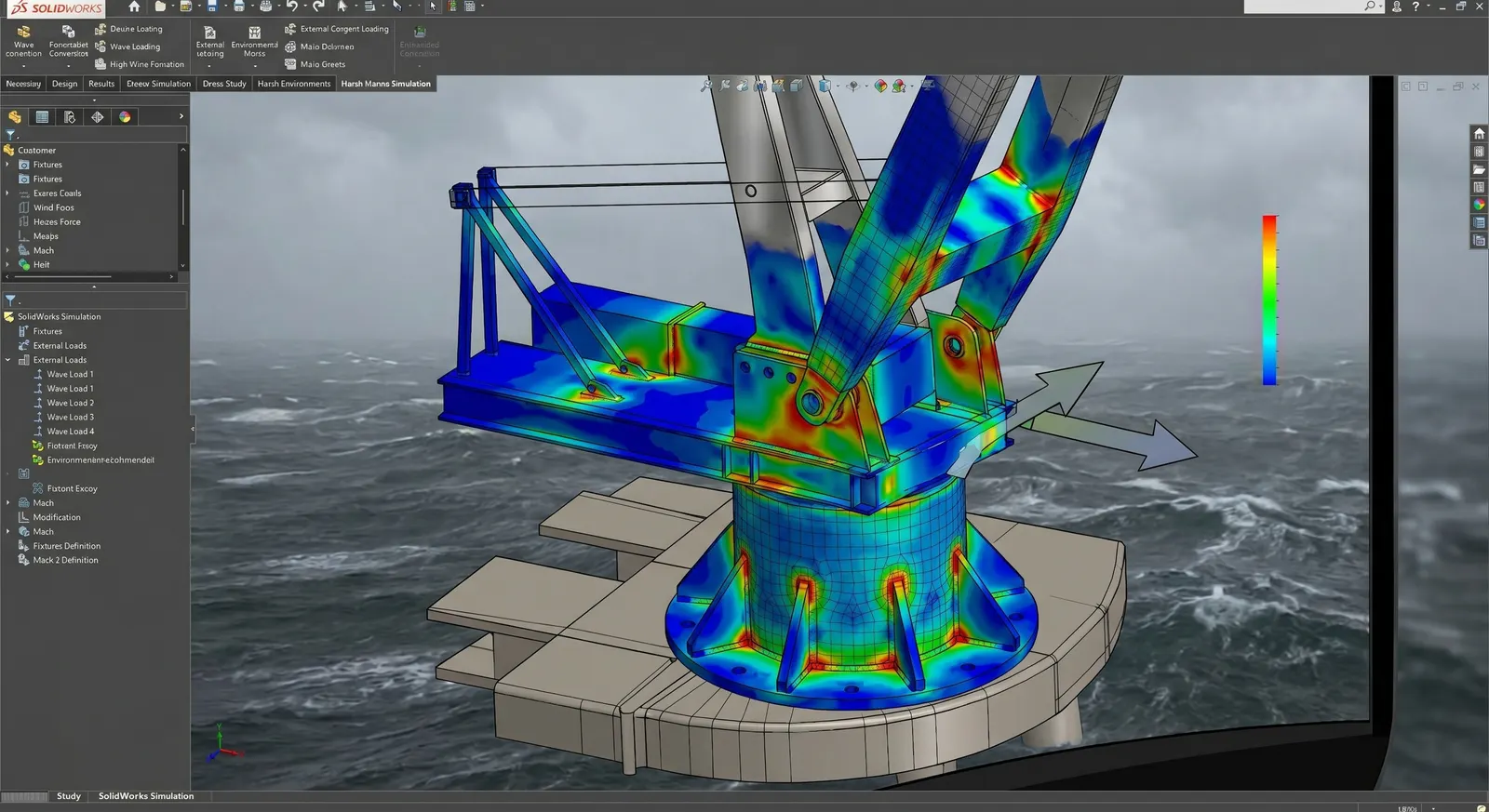Open the color wheel appearance tab in the panel

point(125,116)
